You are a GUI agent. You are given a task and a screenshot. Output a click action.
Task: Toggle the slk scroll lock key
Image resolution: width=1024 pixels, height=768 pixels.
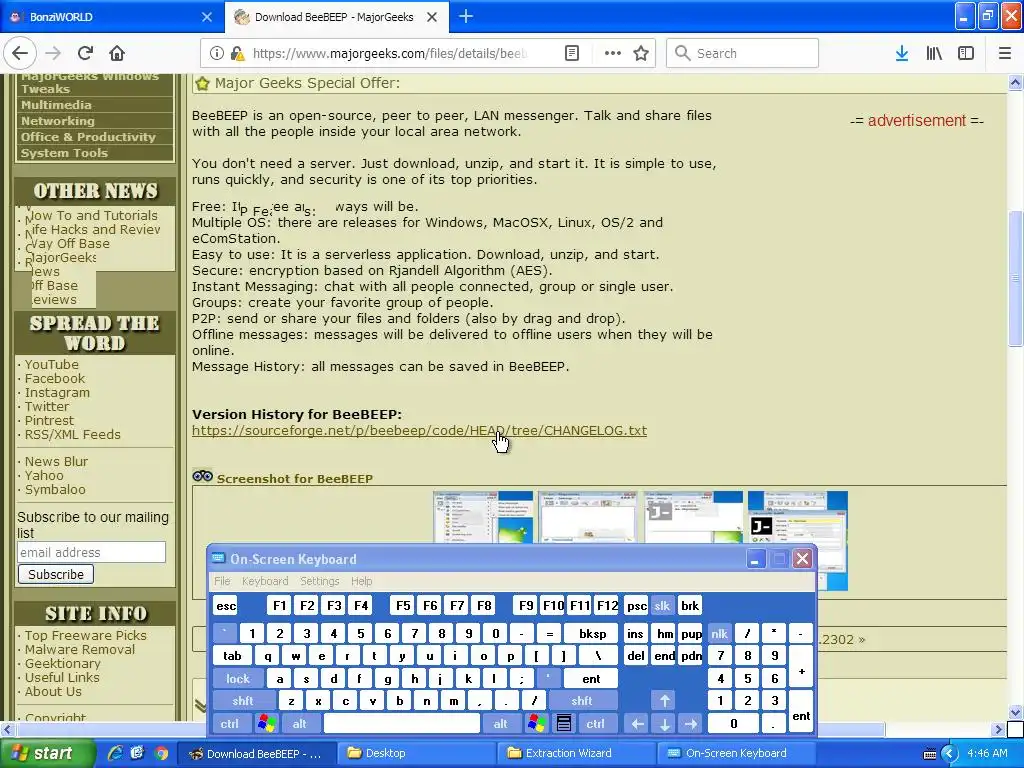pyautogui.click(x=662, y=605)
